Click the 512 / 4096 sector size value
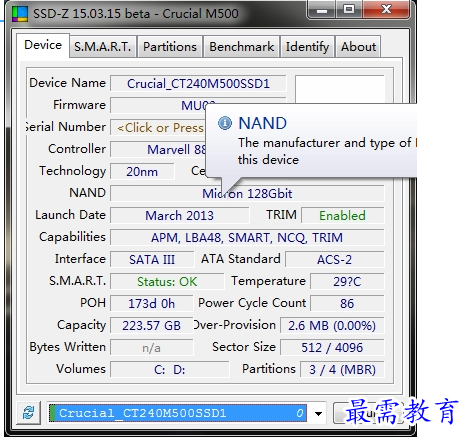This screenshot has width=467, height=443. (x=332, y=348)
